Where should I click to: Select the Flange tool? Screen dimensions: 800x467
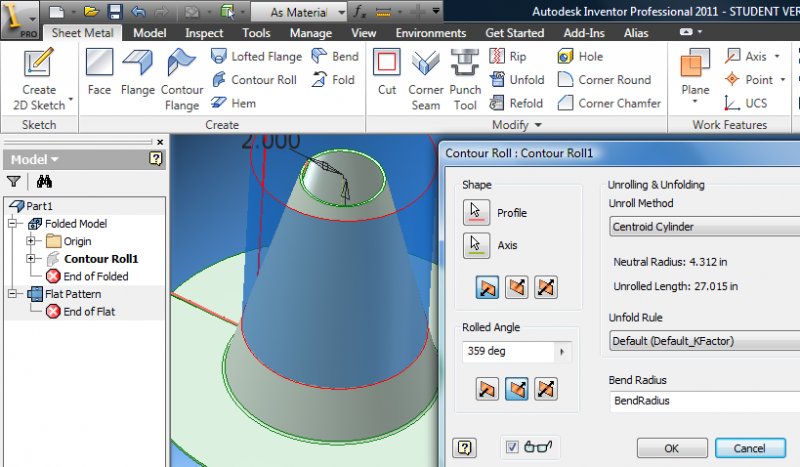coord(138,72)
